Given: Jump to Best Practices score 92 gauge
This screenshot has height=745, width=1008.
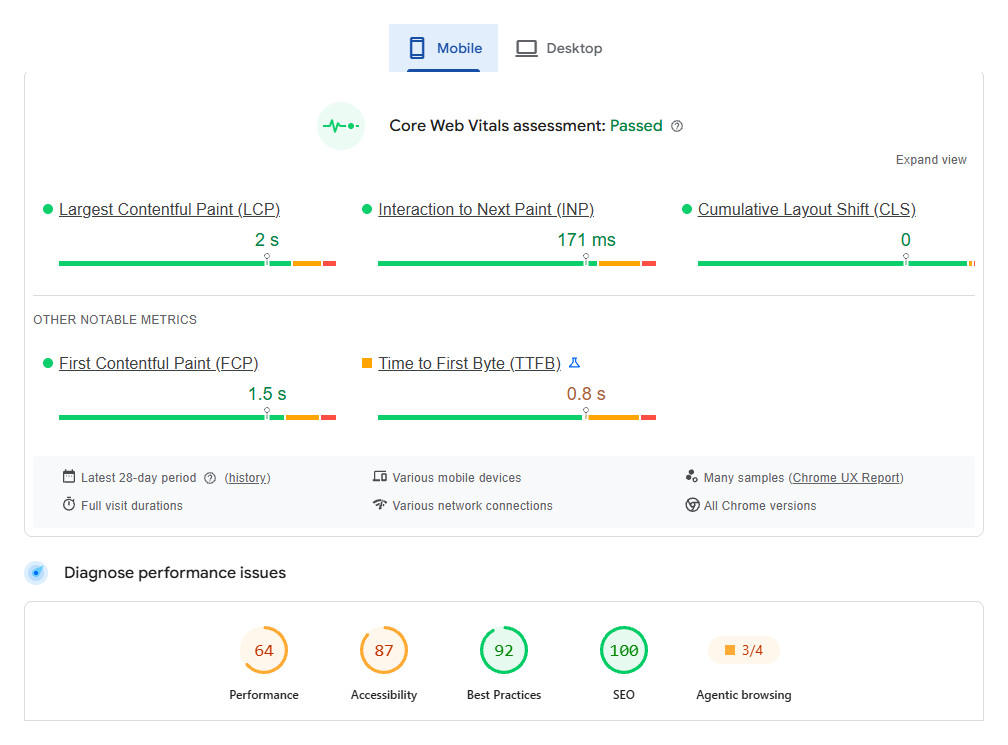Looking at the screenshot, I should point(504,650).
